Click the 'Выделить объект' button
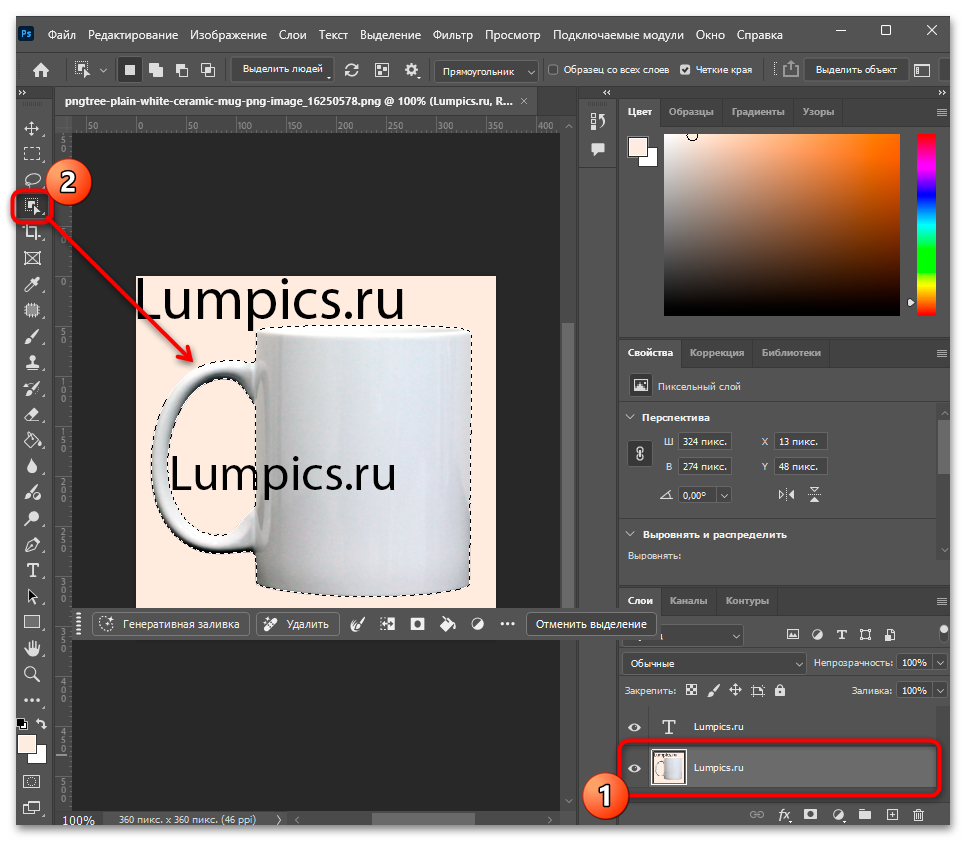This screenshot has width=966, height=841. click(856, 70)
